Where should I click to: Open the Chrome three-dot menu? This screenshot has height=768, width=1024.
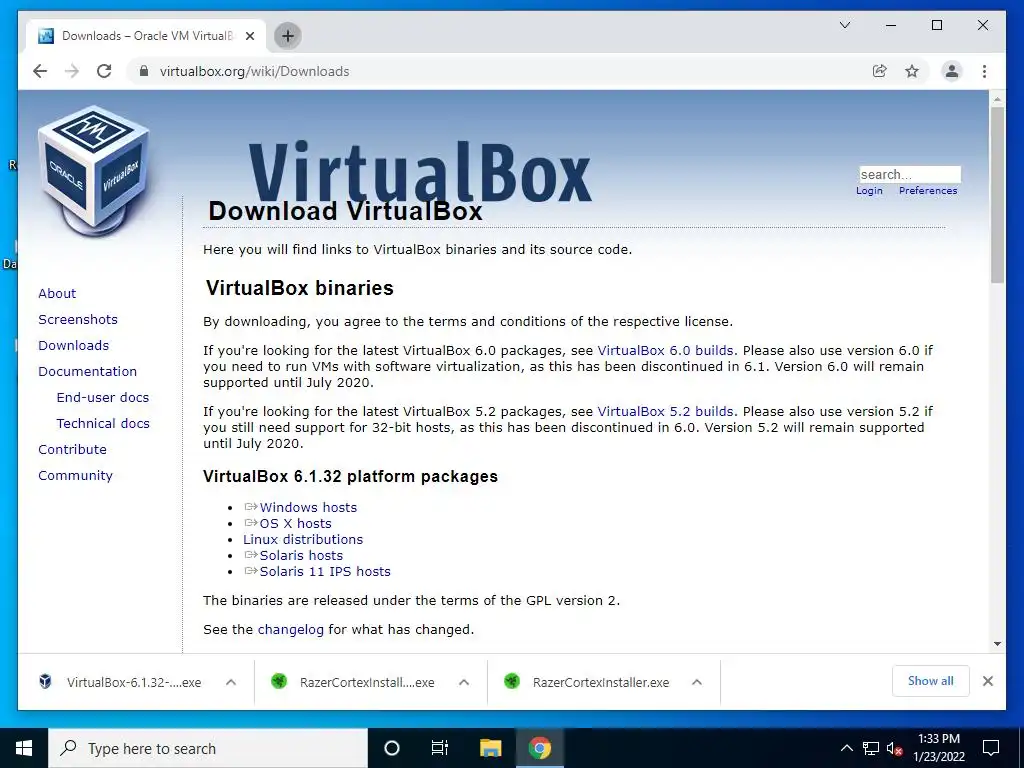click(x=984, y=71)
